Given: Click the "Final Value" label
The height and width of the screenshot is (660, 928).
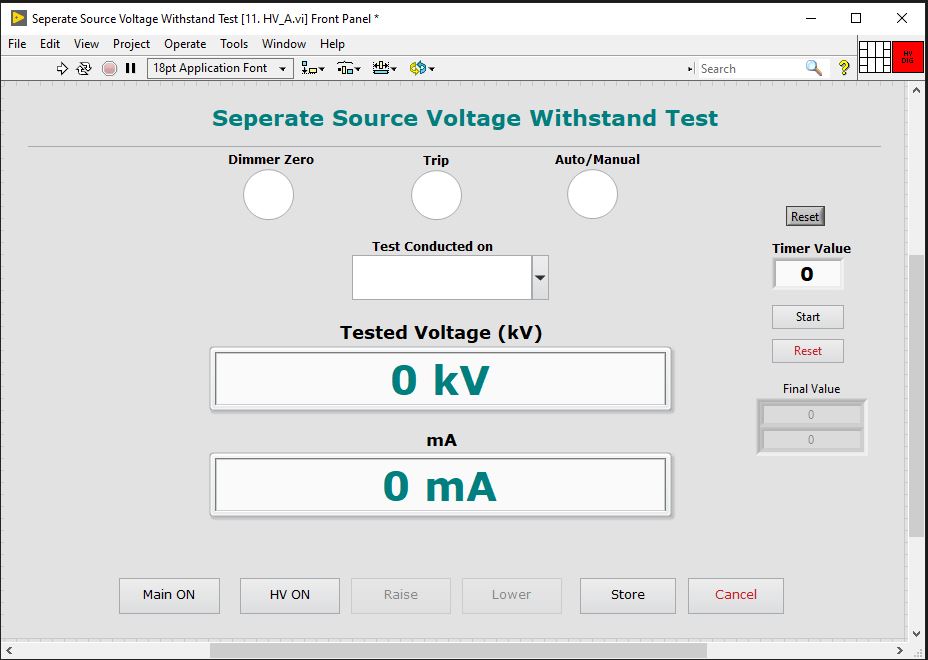Looking at the screenshot, I should pyautogui.click(x=811, y=389).
